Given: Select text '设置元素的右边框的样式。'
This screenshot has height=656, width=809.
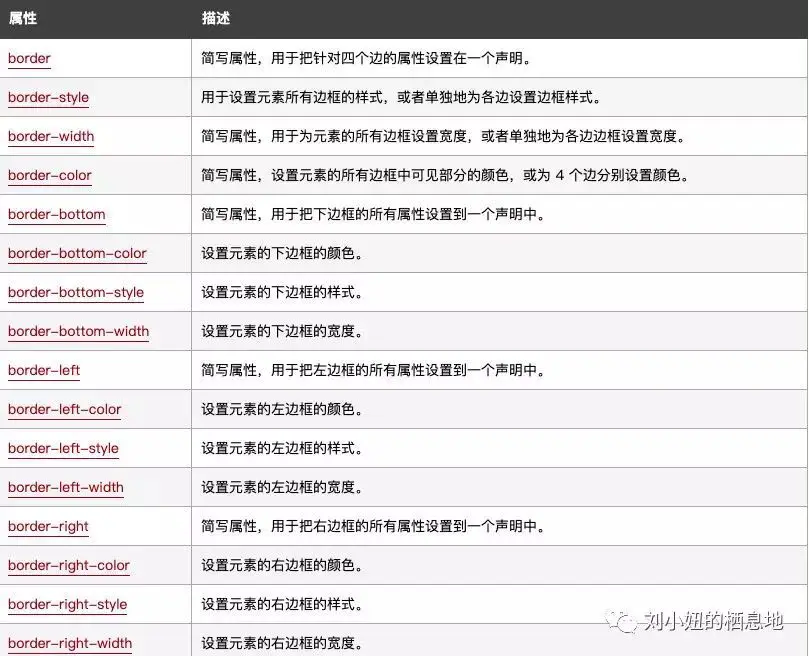Looking at the screenshot, I should click(282, 604).
